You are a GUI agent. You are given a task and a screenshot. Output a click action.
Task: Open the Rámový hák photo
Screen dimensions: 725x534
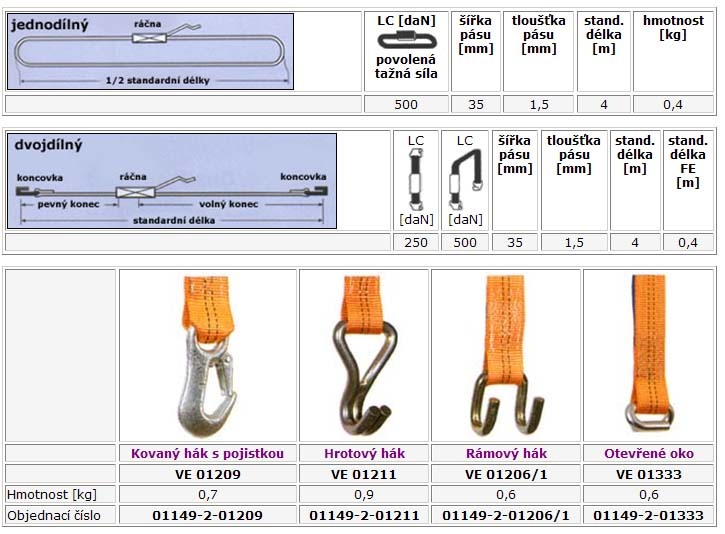(x=506, y=356)
